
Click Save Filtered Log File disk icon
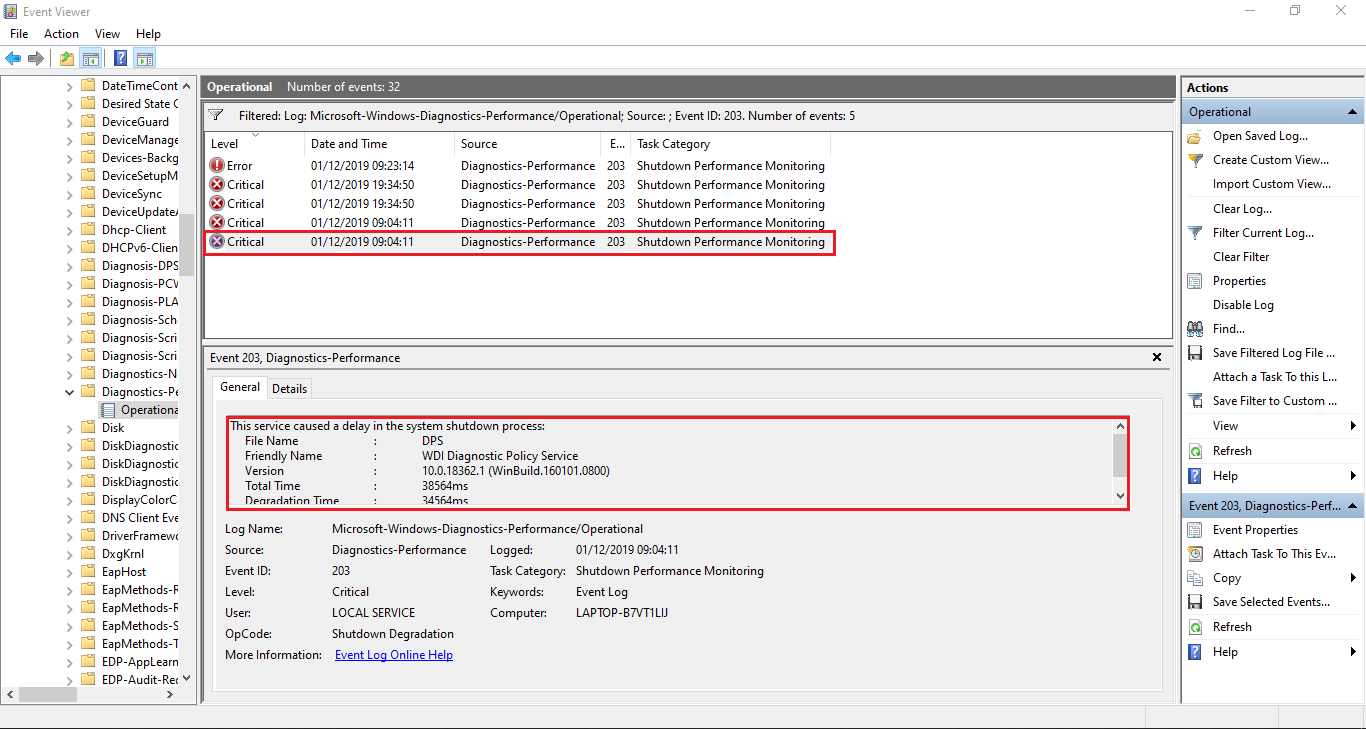pyautogui.click(x=1195, y=353)
